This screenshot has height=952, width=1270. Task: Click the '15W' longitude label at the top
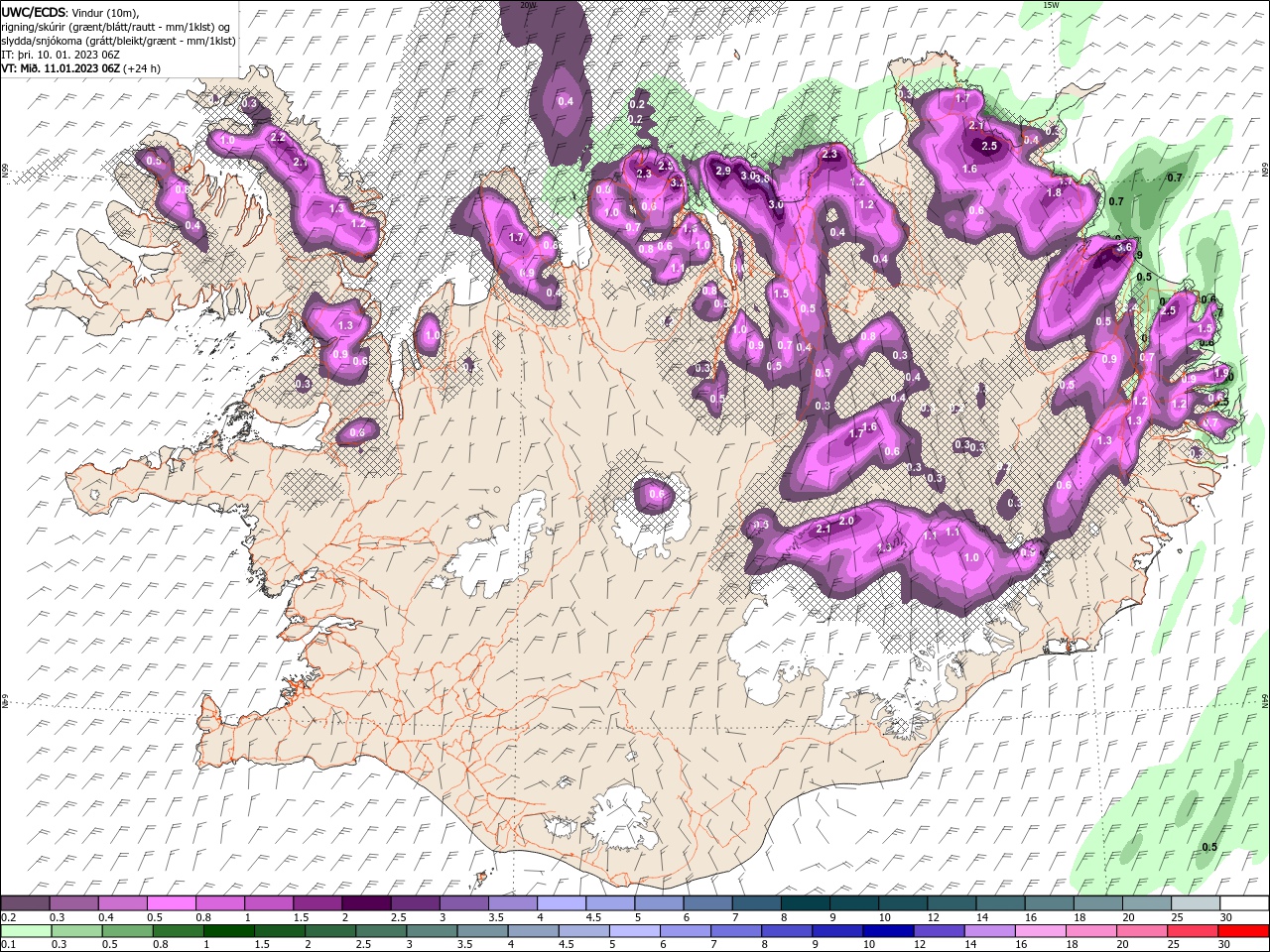[x=1051, y=5]
